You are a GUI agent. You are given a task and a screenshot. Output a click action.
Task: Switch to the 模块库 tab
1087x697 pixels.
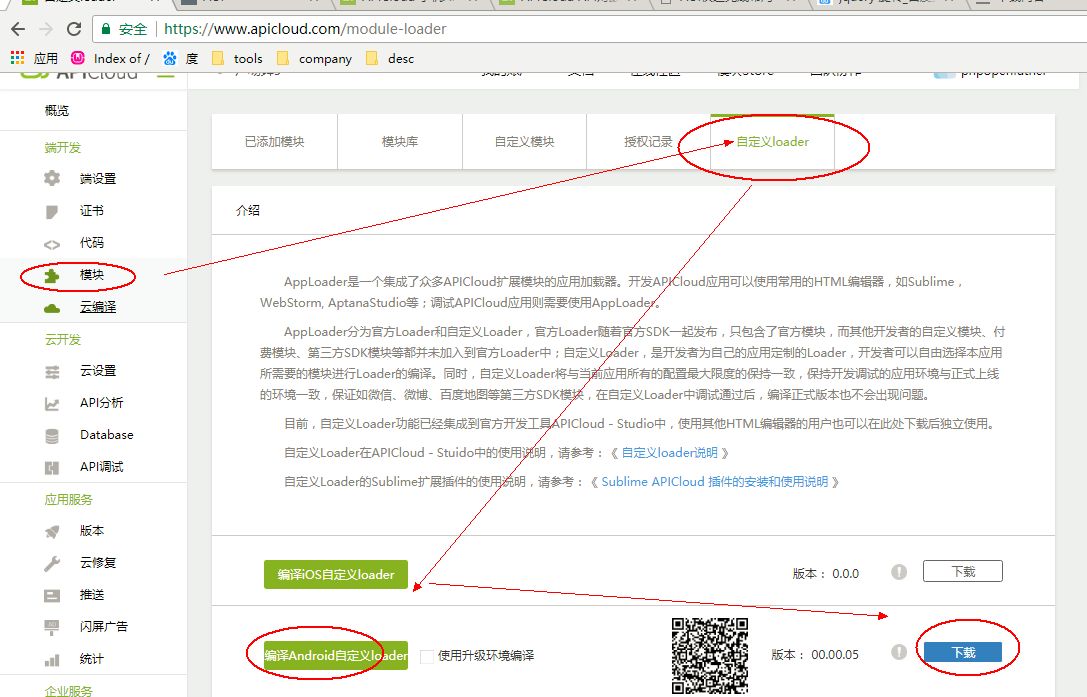(400, 142)
